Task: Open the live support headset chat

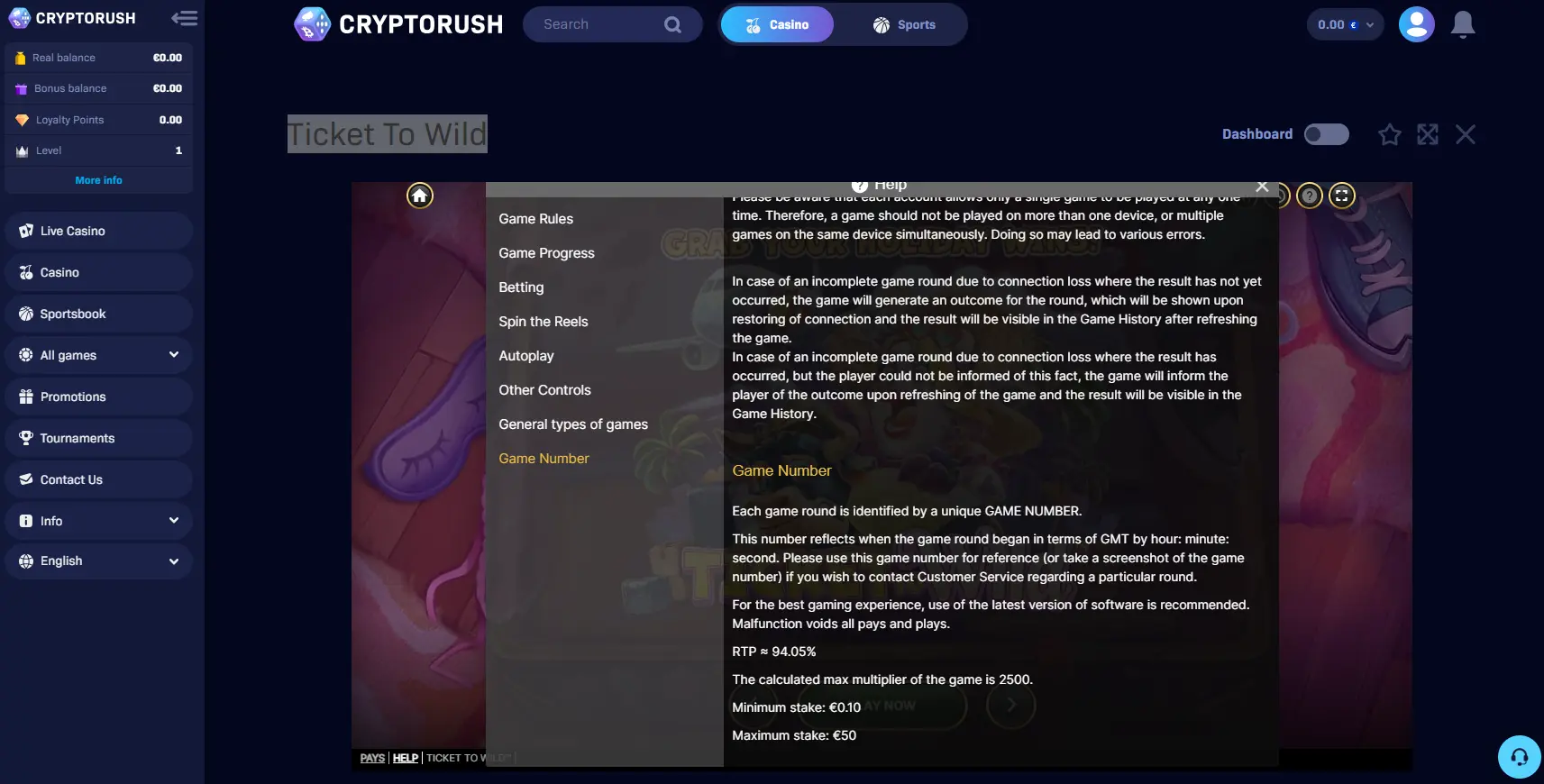Action: click(x=1520, y=757)
